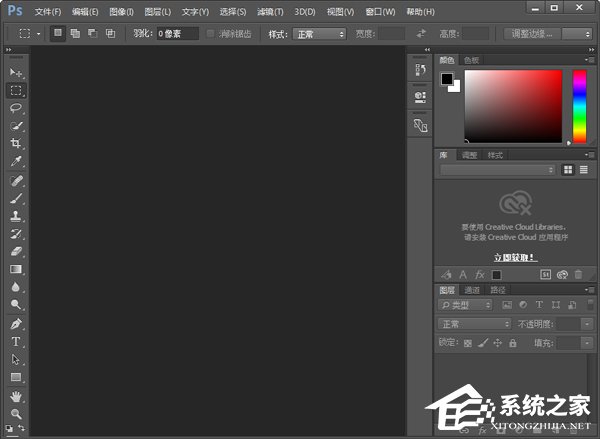This screenshot has height=439, width=600.
Task: Select the Crop tool
Action: (16, 143)
